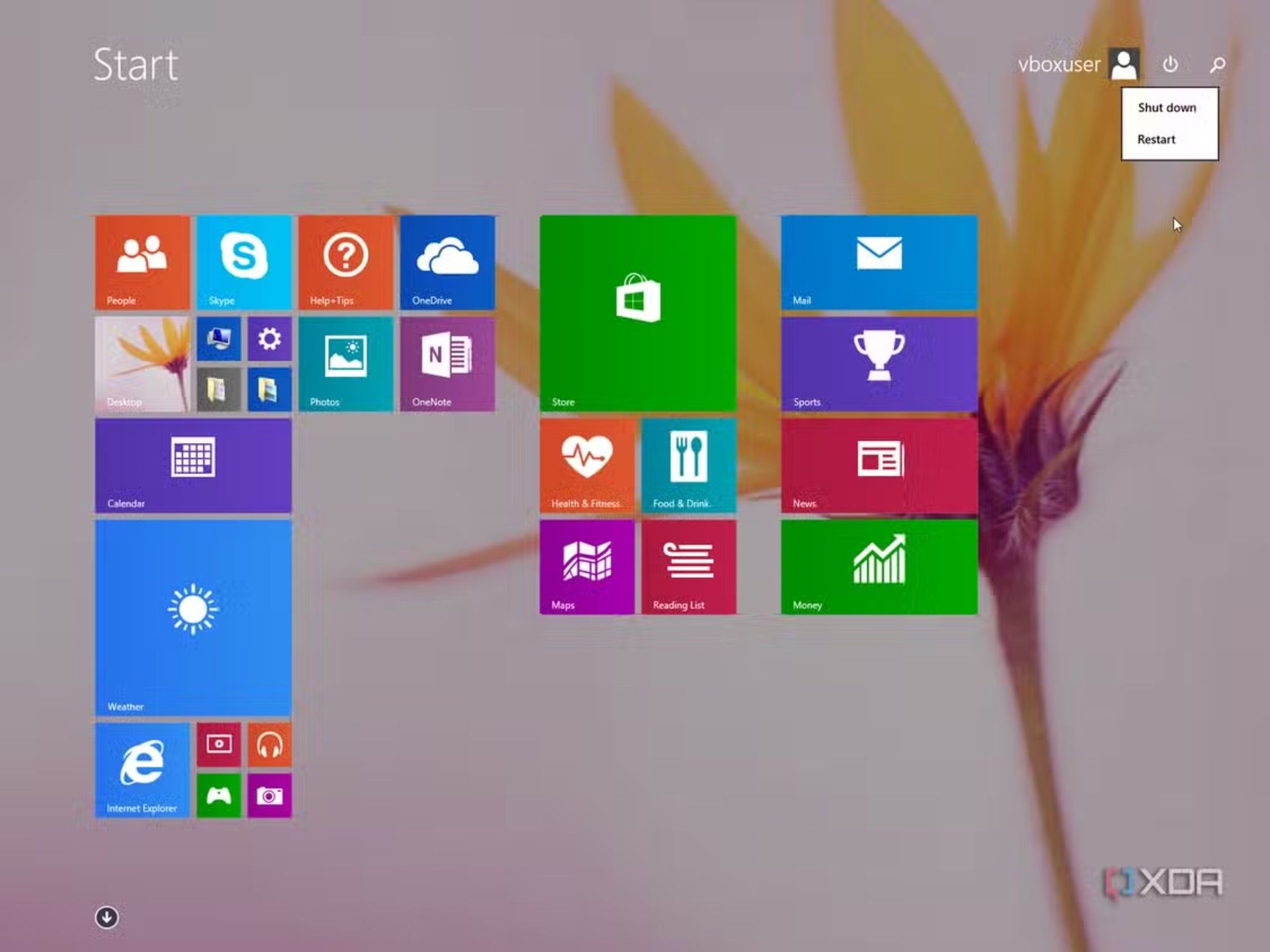Image resolution: width=1270 pixels, height=952 pixels.
Task: Open the PC settings gear tile
Action: click(x=269, y=338)
